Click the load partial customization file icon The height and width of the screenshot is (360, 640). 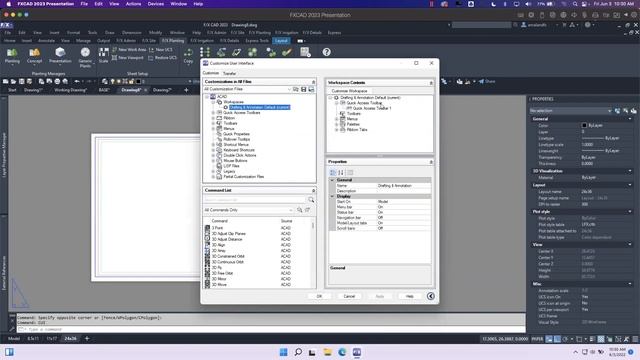pos(296,89)
